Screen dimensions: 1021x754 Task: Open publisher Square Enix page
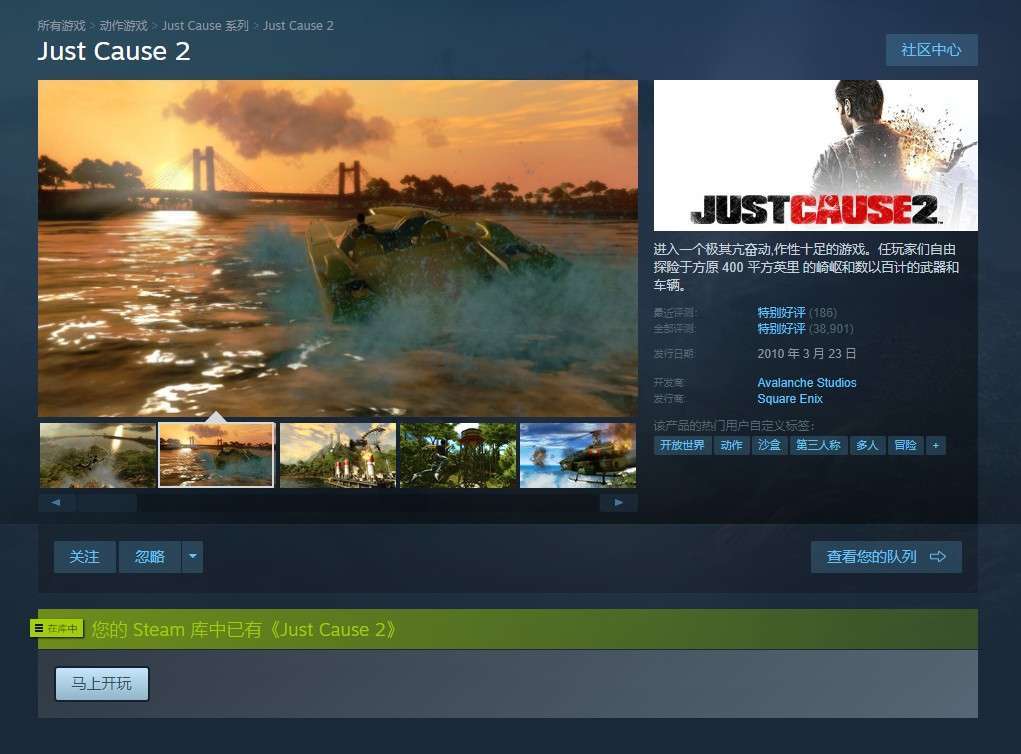(789, 398)
